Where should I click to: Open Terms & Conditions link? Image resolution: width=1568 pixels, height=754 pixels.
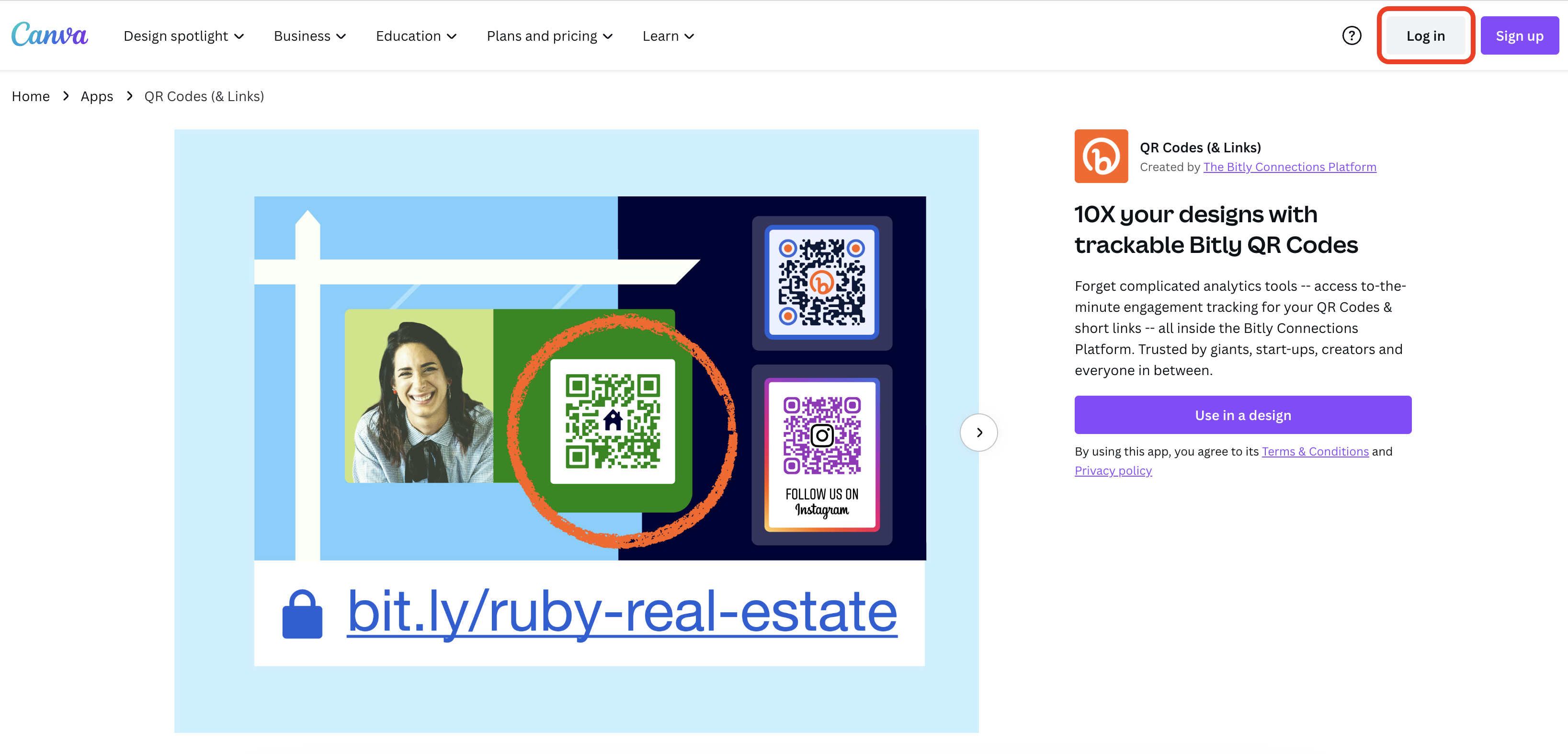coord(1315,451)
